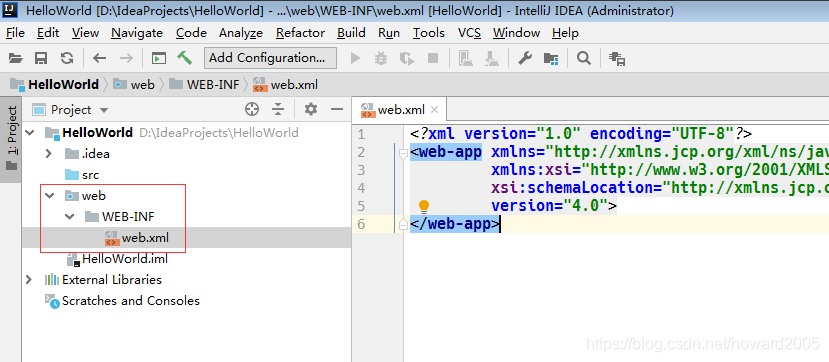Open the Tools menu

tap(429, 33)
